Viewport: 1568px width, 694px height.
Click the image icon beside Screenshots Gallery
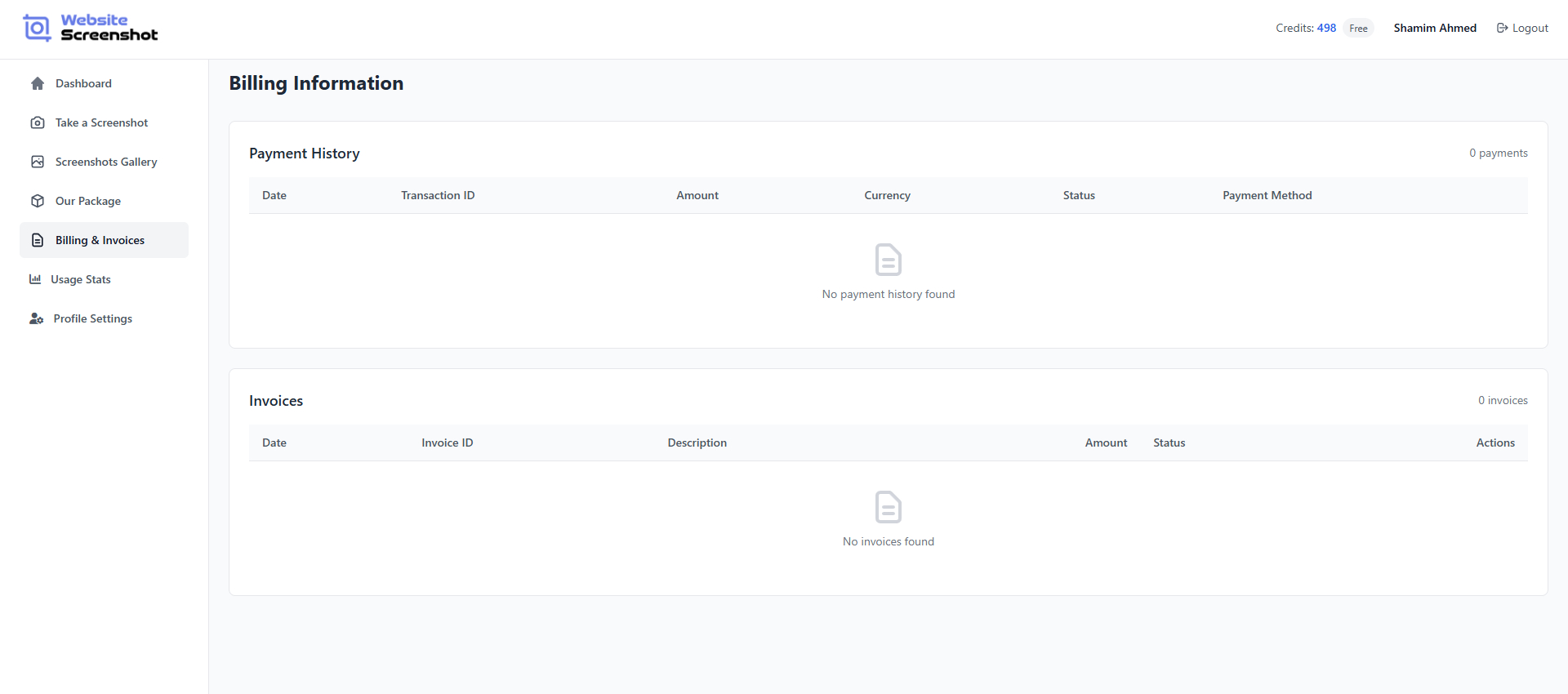[38, 162]
